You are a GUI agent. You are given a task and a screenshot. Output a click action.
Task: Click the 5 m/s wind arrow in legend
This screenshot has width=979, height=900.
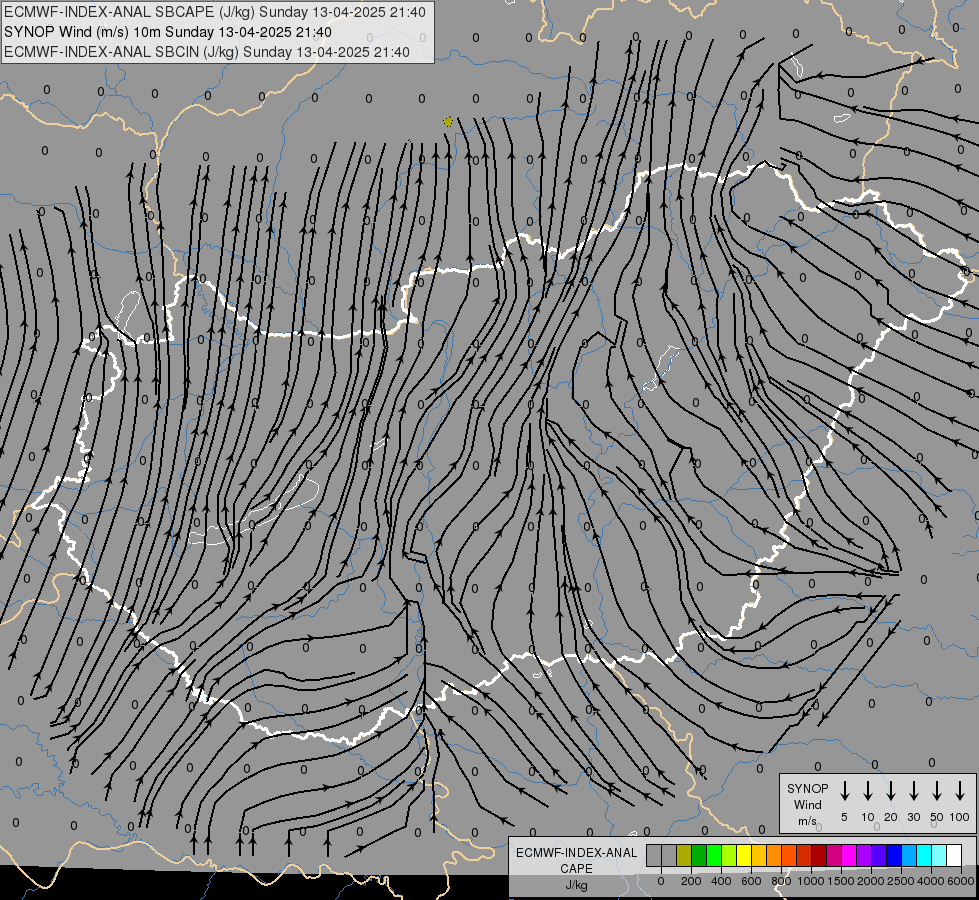point(845,791)
